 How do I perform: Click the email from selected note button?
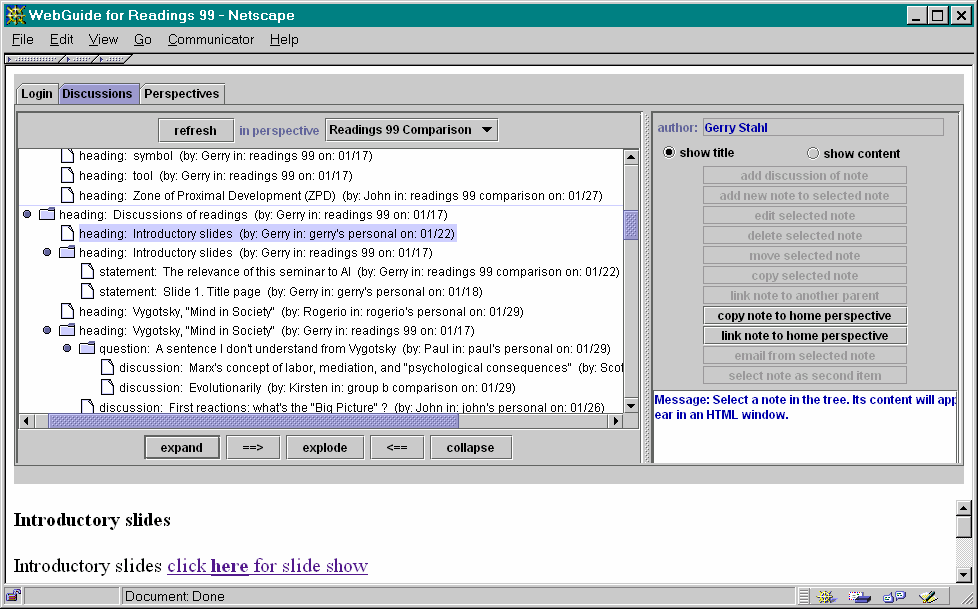coord(805,356)
